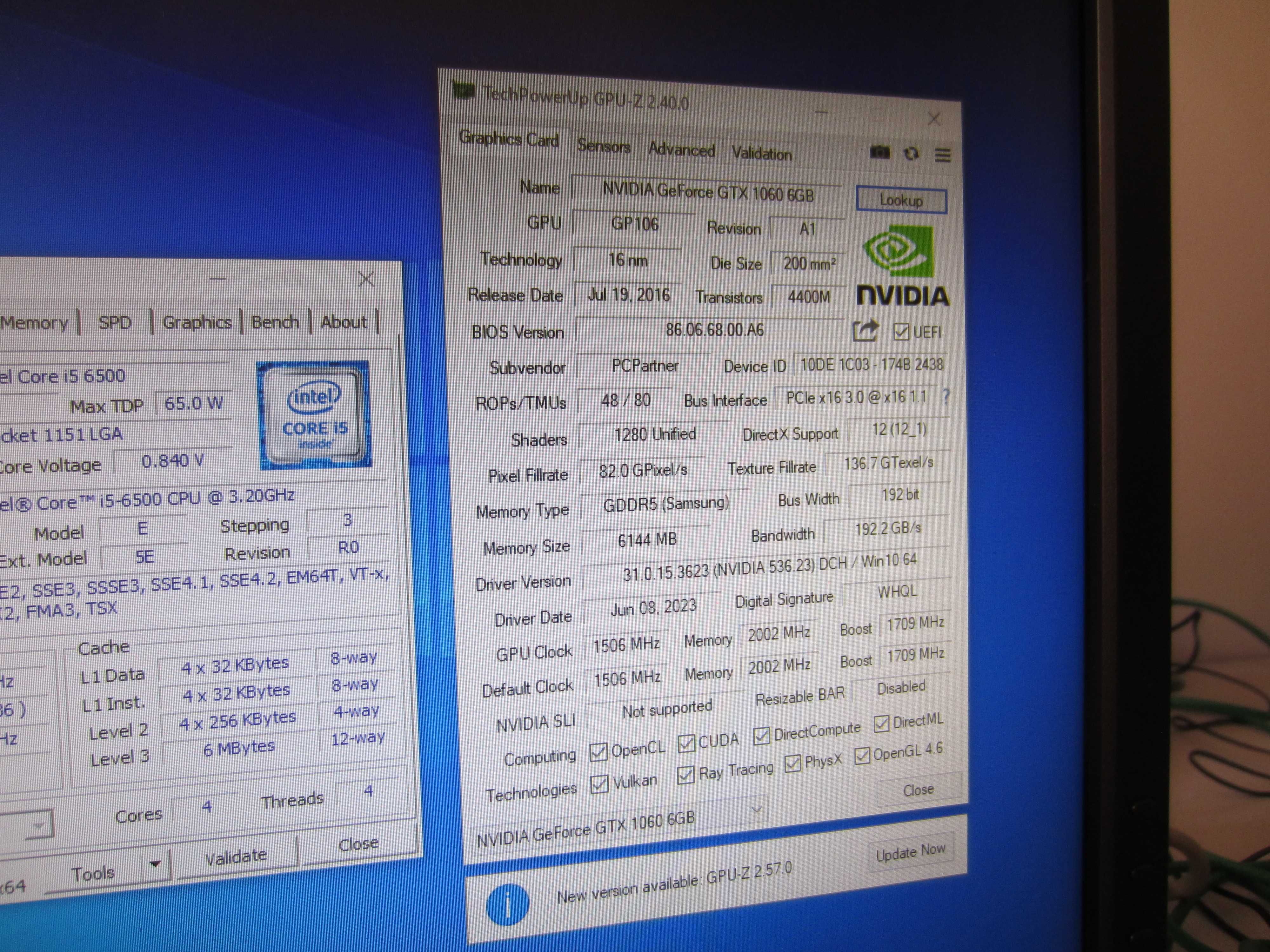The image size is (1270, 952).
Task: Click the Update Now button
Action: (x=911, y=852)
